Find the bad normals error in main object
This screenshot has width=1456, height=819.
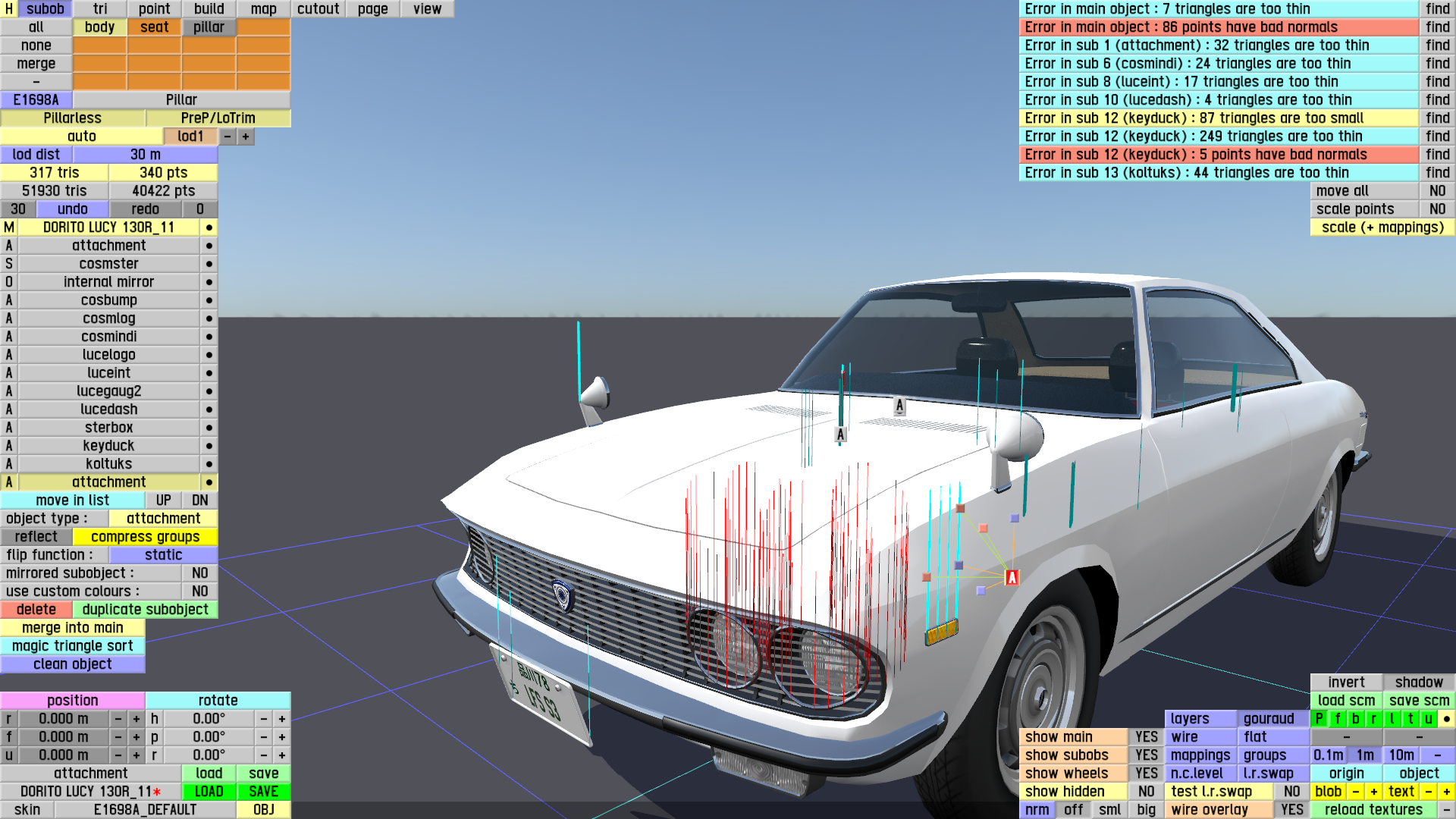click(1437, 27)
